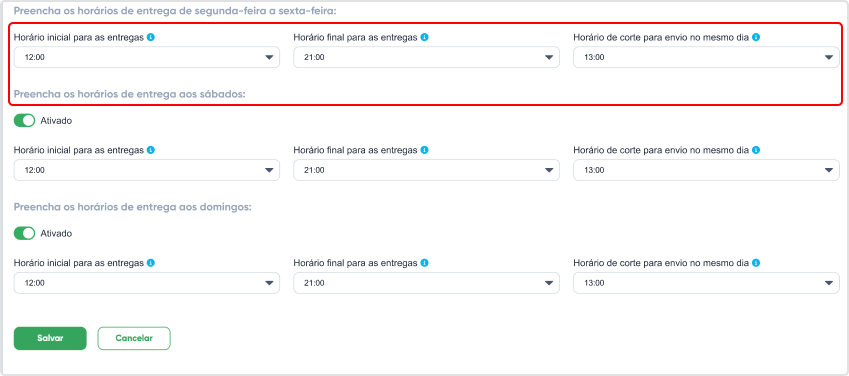Click info icon beside weekday final delivery time
The width and height of the screenshot is (849, 376).
coord(424,37)
